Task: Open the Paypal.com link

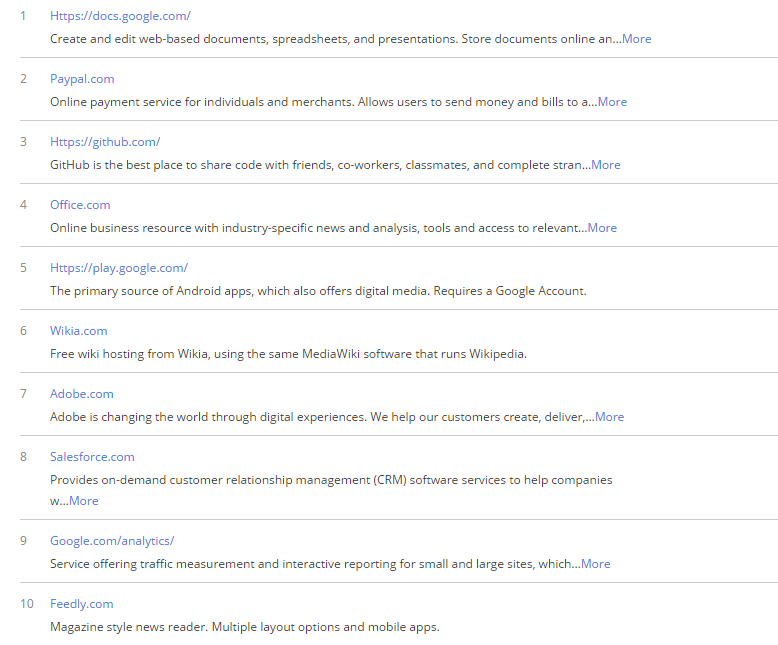Action: 82,79
